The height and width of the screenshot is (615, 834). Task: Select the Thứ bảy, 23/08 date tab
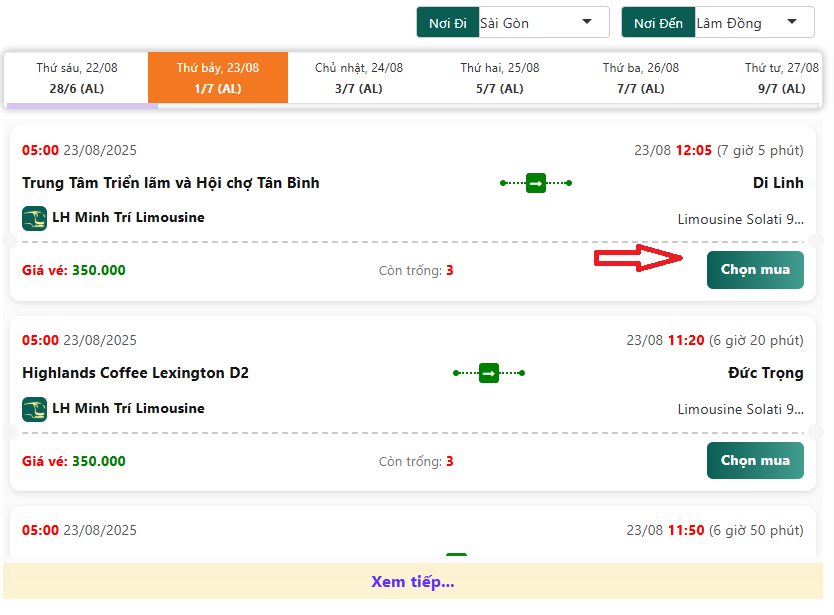[x=218, y=78]
